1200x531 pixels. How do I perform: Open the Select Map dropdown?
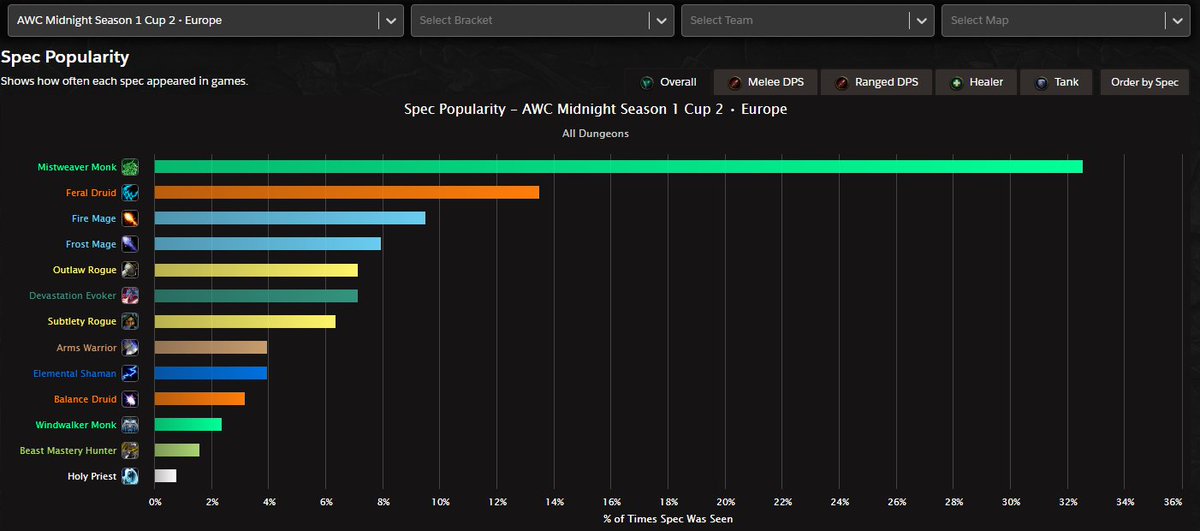pyautogui.click(x=1066, y=20)
